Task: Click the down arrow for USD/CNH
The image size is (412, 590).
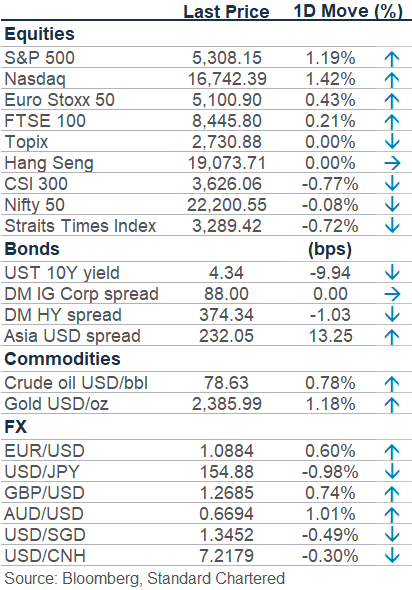Action: (x=392, y=556)
